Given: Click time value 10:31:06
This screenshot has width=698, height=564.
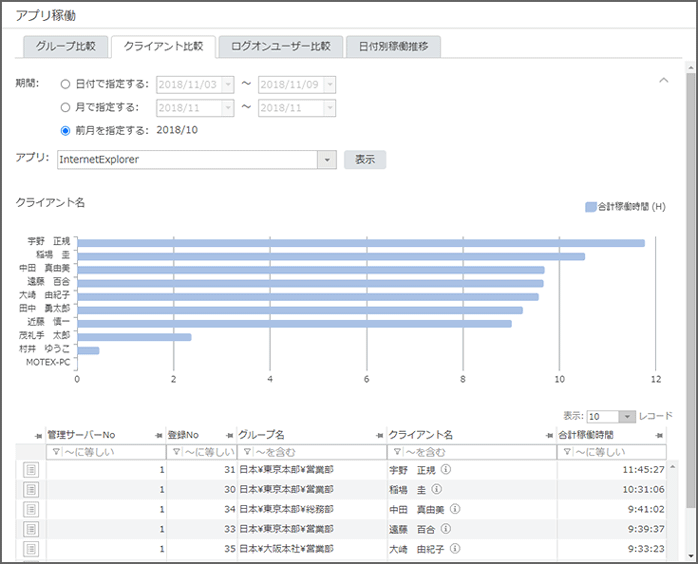Looking at the screenshot, I should coord(643,489).
